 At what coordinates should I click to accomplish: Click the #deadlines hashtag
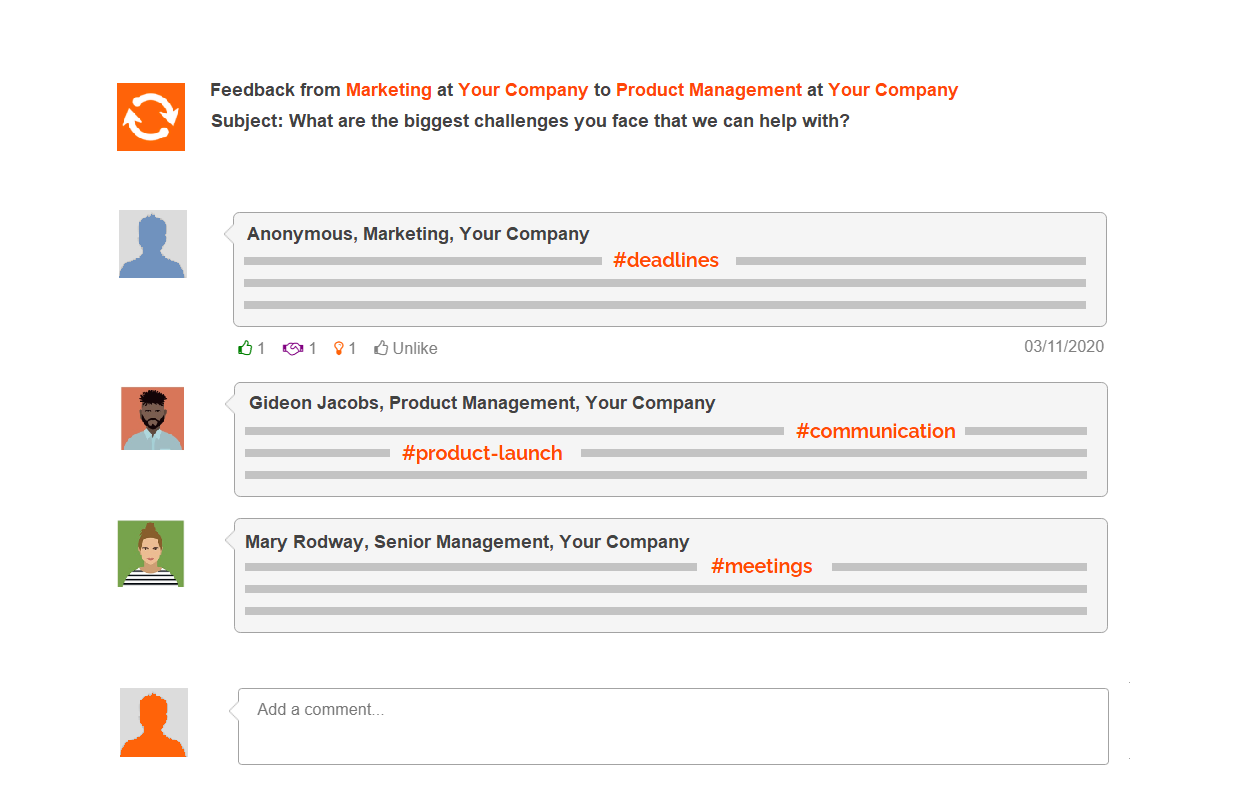click(x=666, y=260)
